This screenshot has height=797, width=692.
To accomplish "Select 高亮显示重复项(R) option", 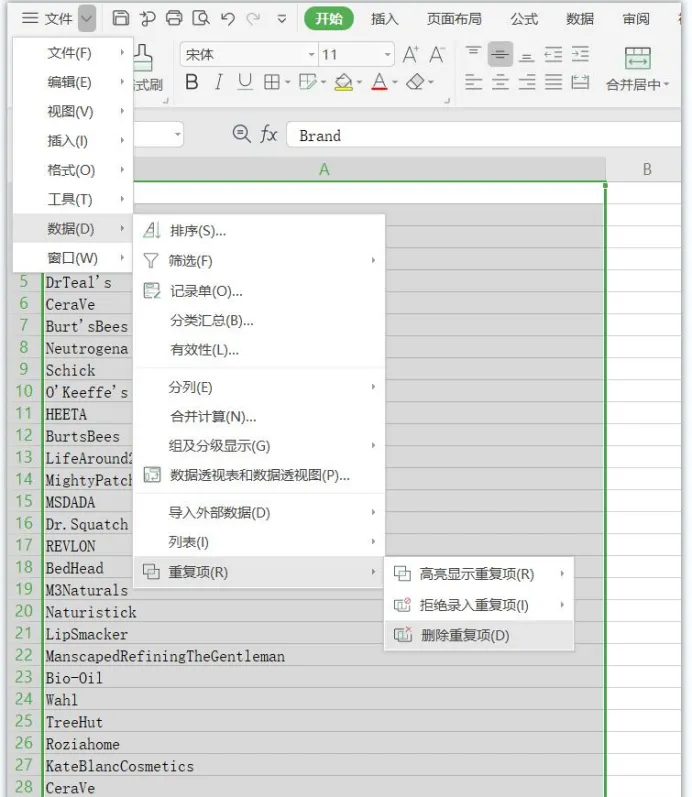I will [479, 574].
